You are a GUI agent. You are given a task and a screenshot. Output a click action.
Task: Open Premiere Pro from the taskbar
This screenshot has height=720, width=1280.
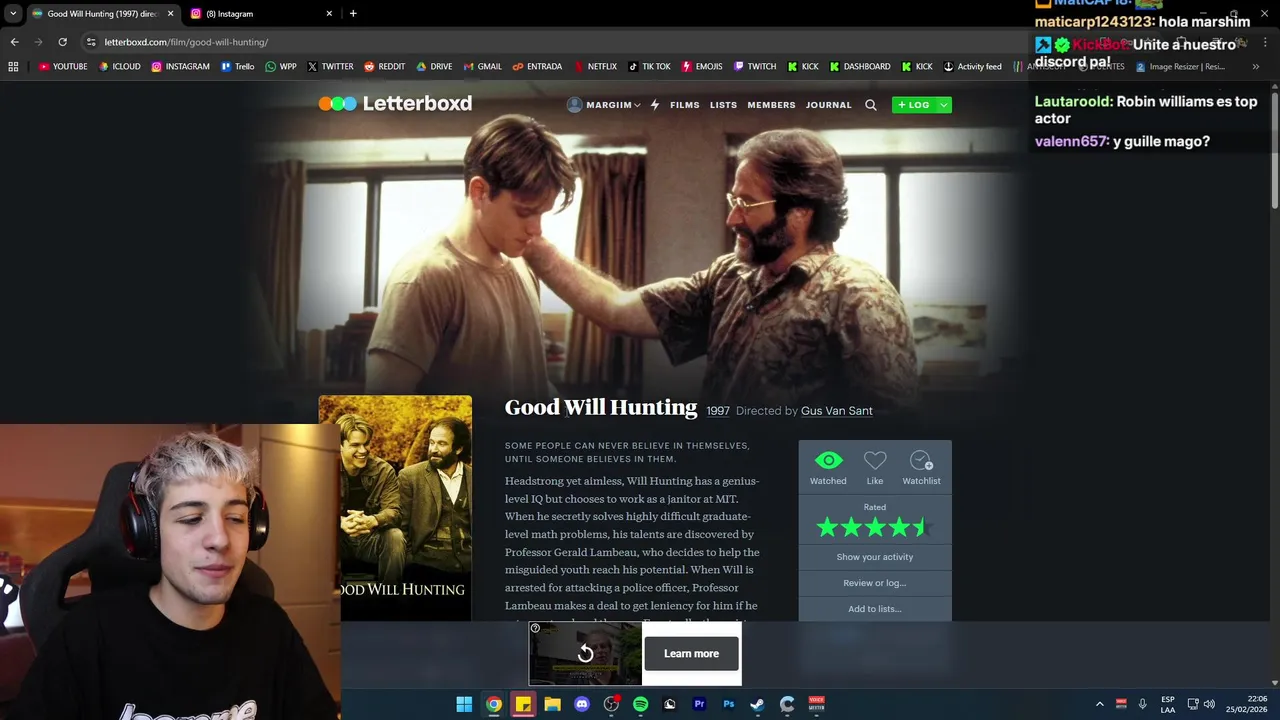[x=699, y=704]
